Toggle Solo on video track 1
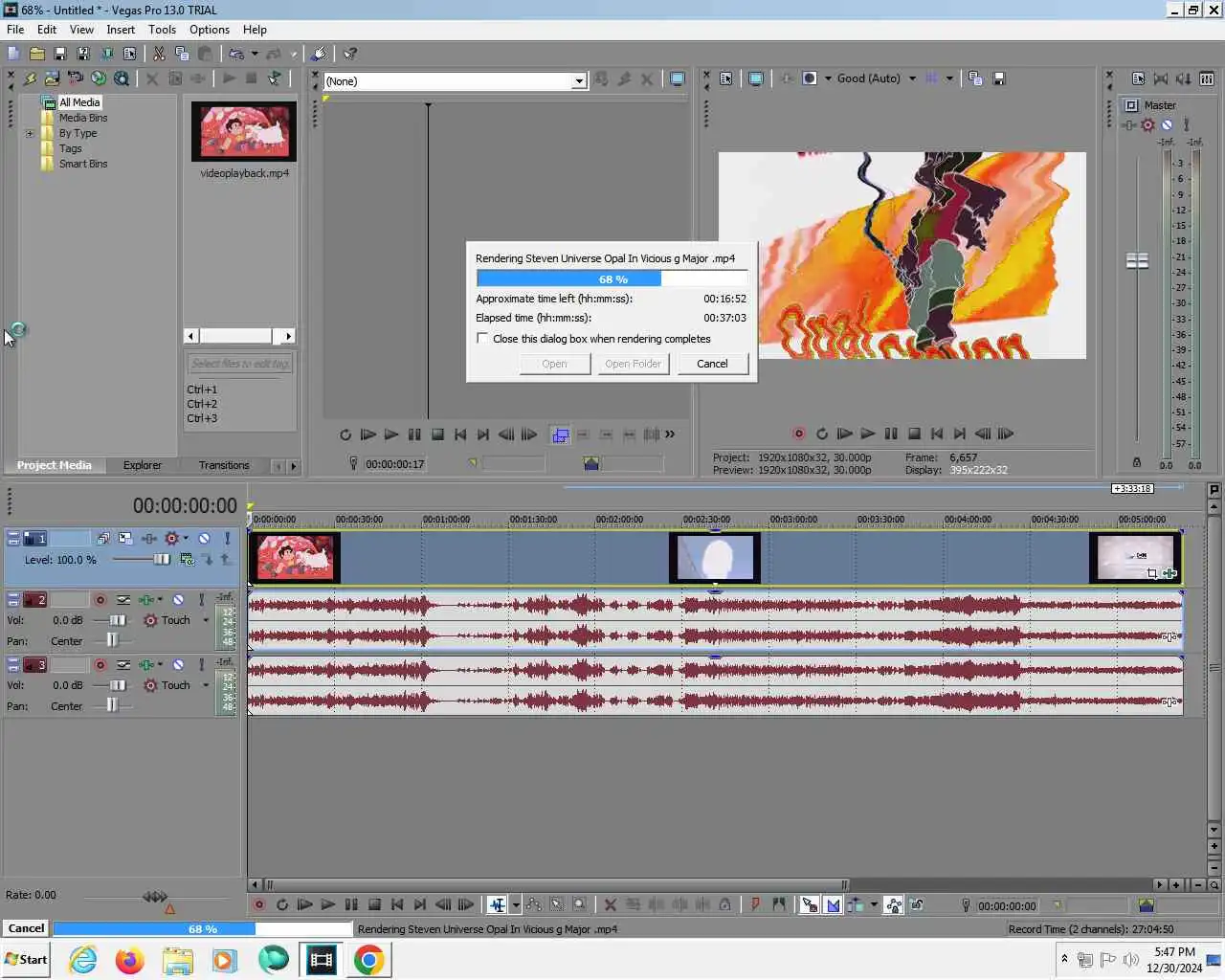The width and height of the screenshot is (1225, 980). (227, 539)
